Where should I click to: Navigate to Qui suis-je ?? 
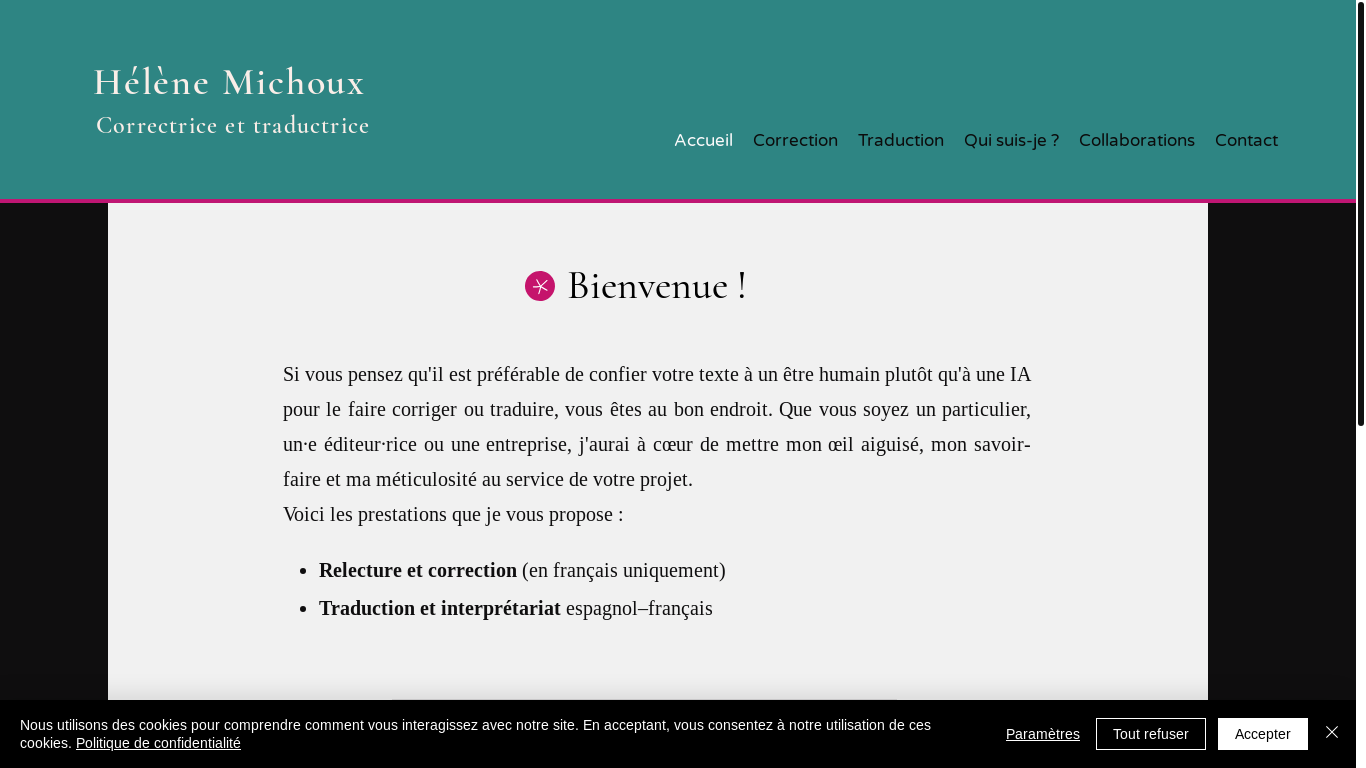pyautogui.click(x=1011, y=140)
